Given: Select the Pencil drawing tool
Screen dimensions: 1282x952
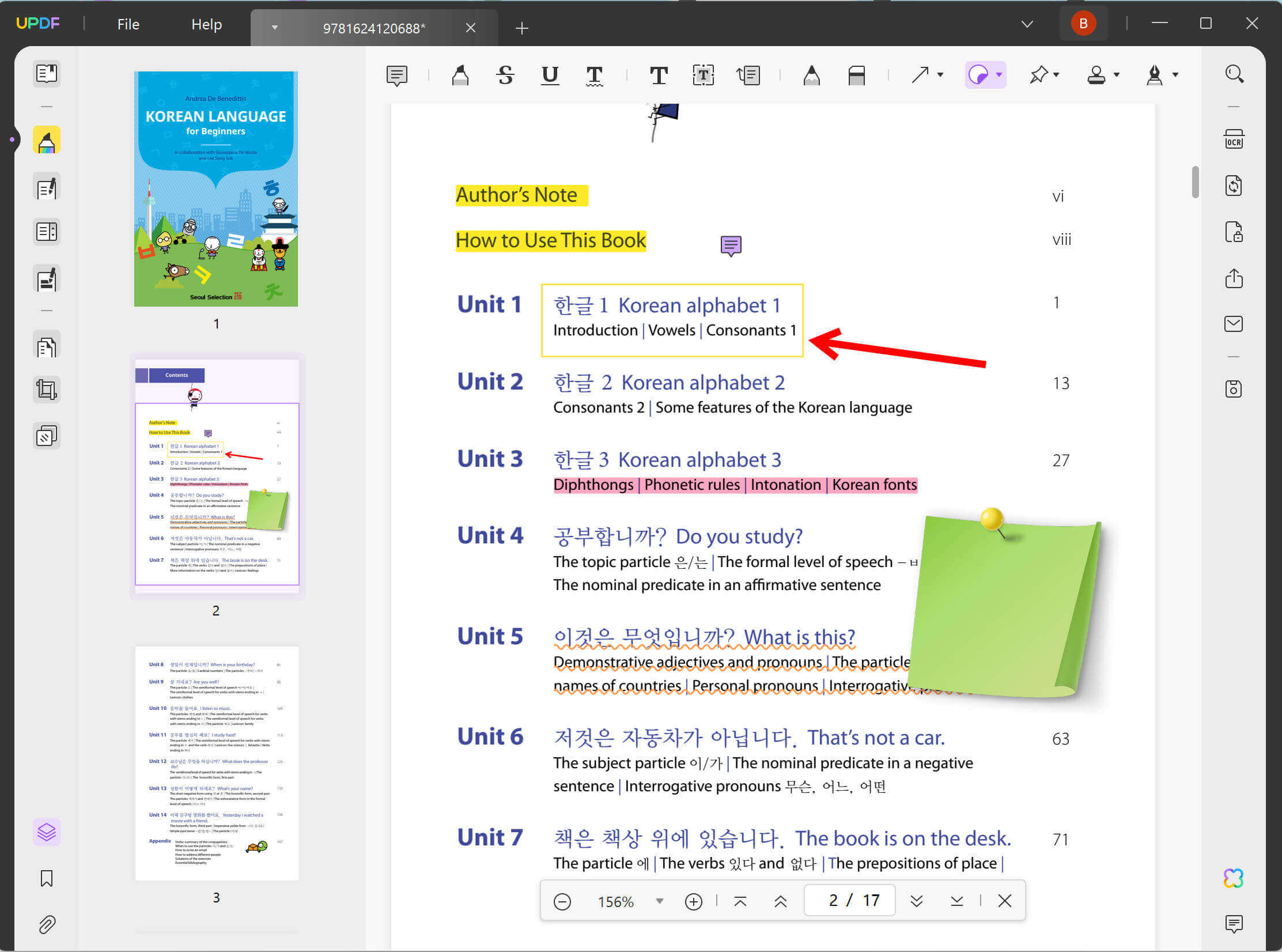Looking at the screenshot, I should coord(812,75).
